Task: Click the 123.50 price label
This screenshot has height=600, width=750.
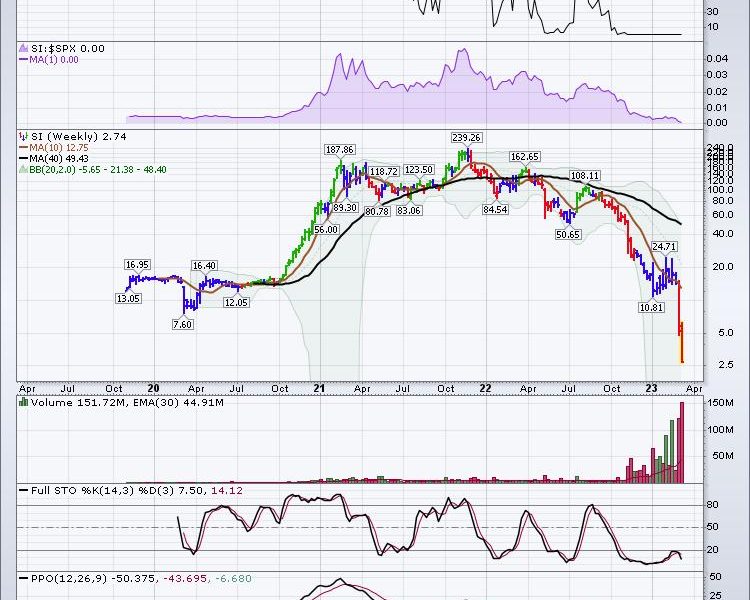Action: 419,170
